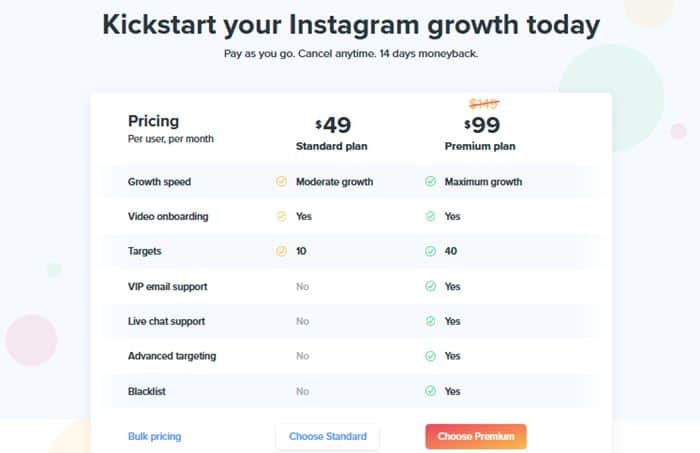Click the $99 Premium plan price
Viewport: 700px width, 453px height.
(482, 125)
